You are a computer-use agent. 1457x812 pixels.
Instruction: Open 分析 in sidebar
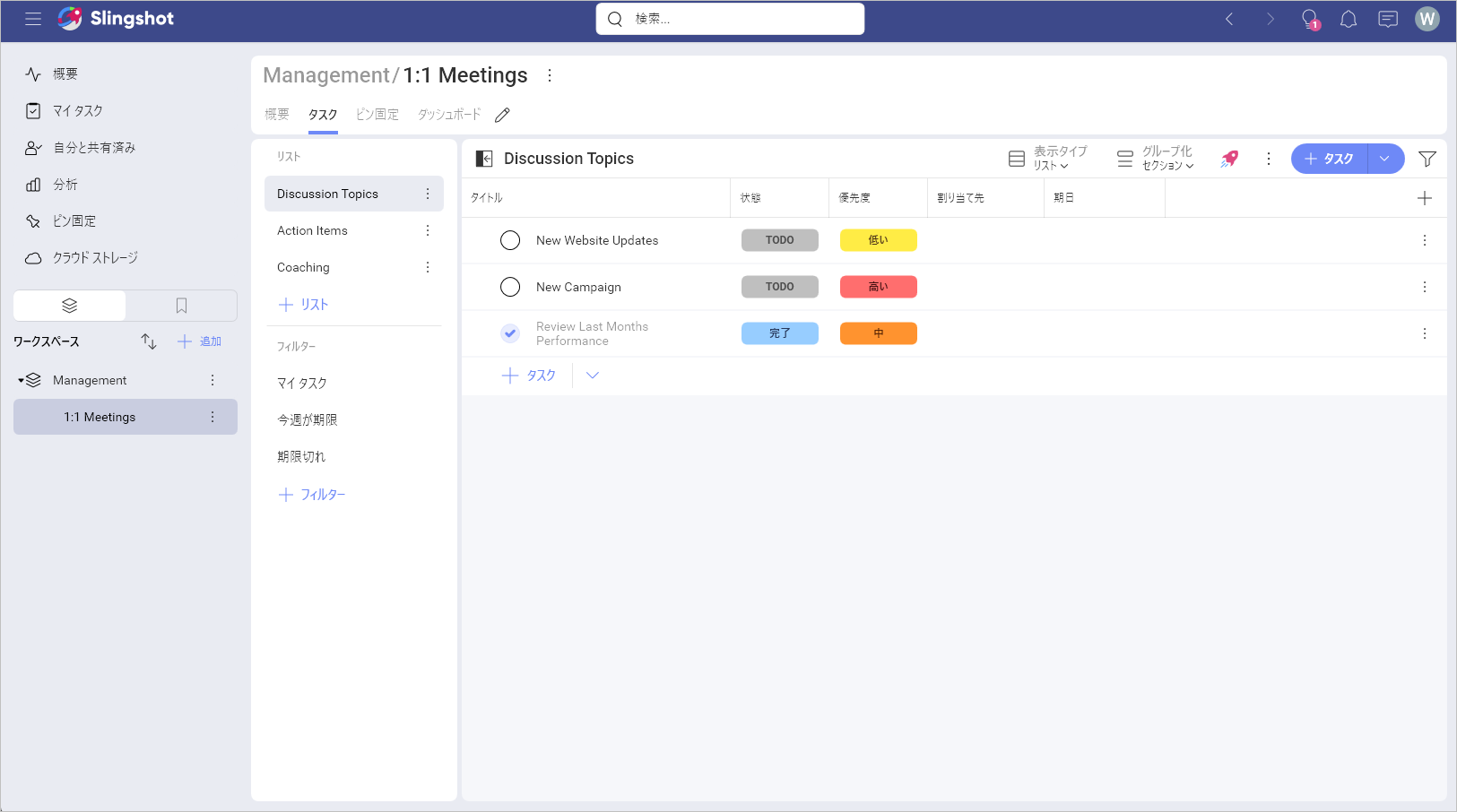pyautogui.click(x=65, y=184)
